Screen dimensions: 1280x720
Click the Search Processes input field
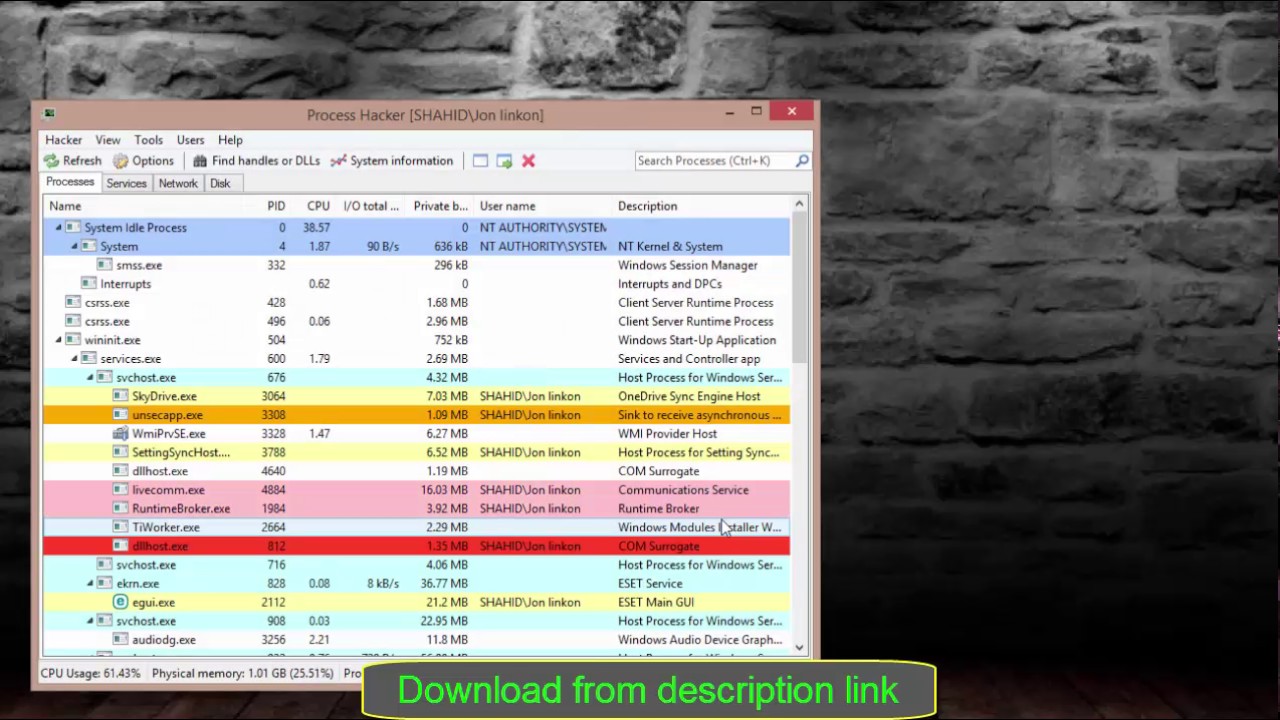point(714,161)
